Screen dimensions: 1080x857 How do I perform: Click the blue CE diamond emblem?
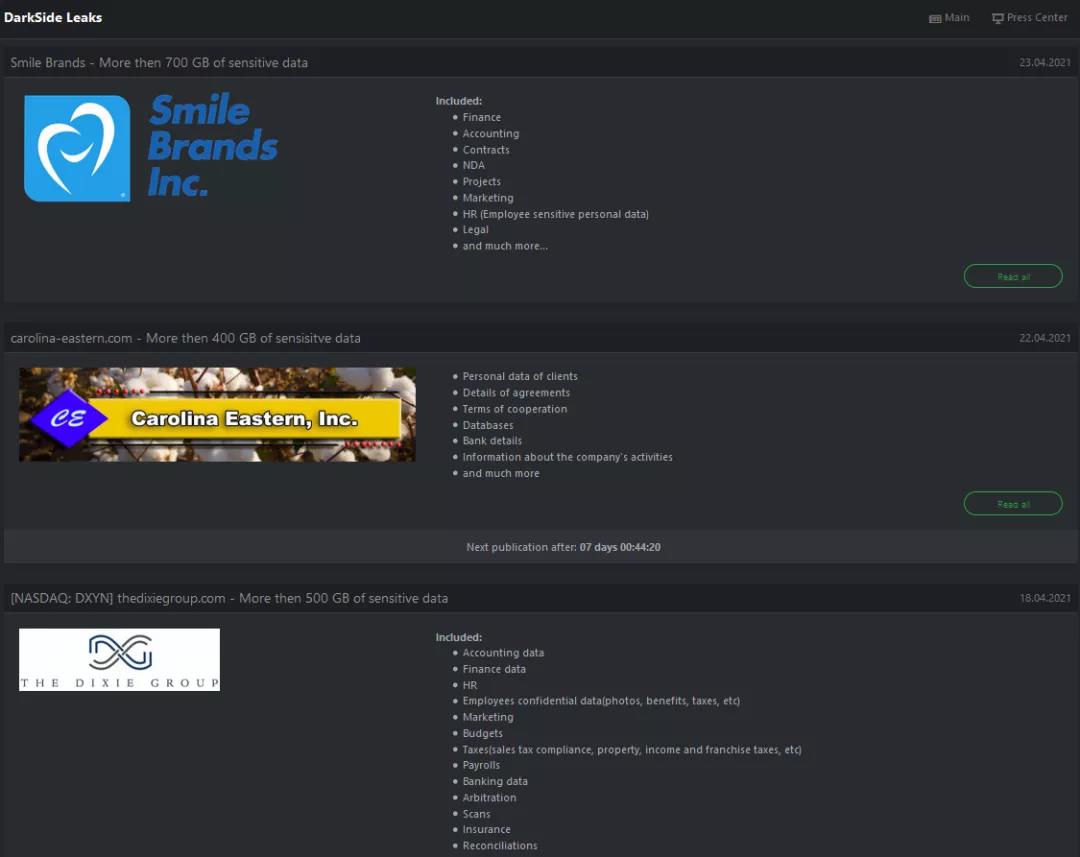(x=69, y=418)
